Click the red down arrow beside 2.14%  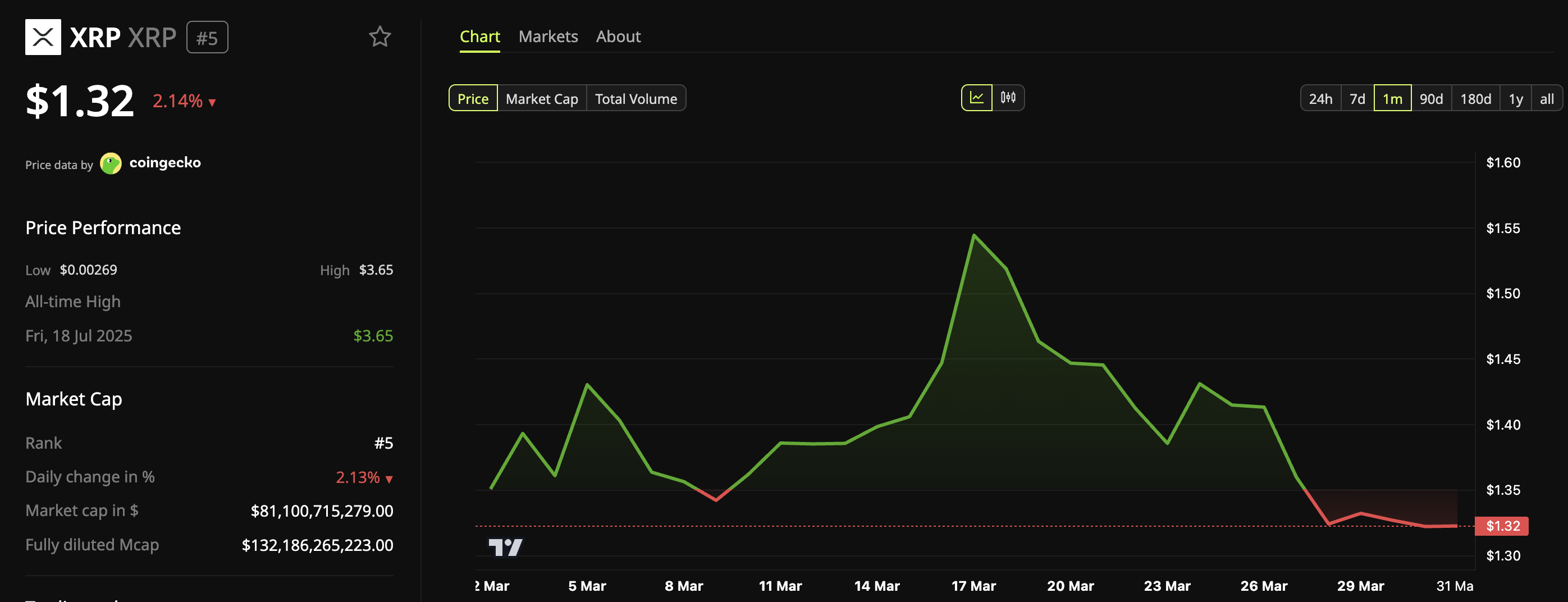(212, 102)
